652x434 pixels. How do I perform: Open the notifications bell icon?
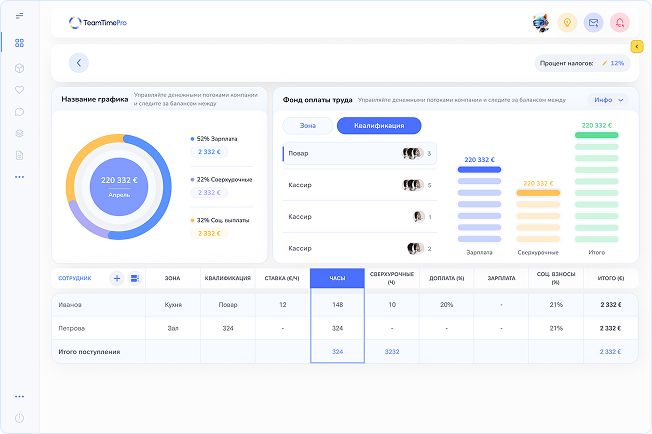tap(620, 22)
